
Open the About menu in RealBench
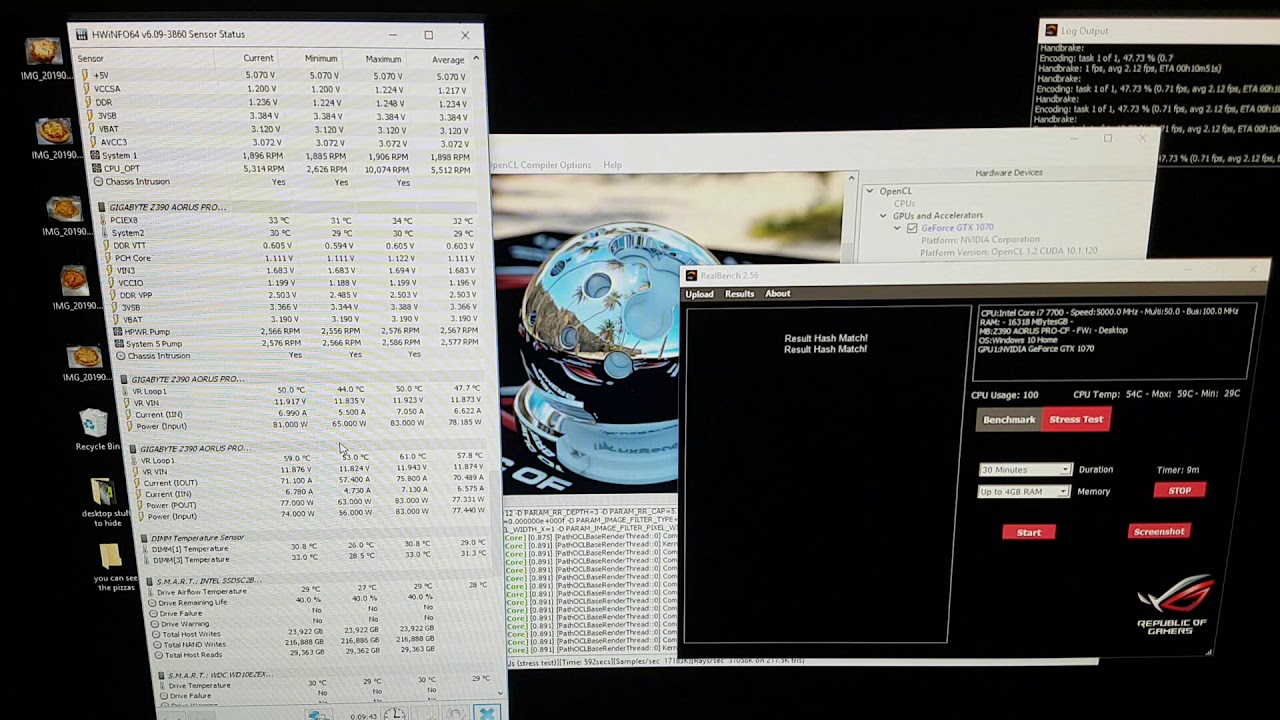click(778, 294)
